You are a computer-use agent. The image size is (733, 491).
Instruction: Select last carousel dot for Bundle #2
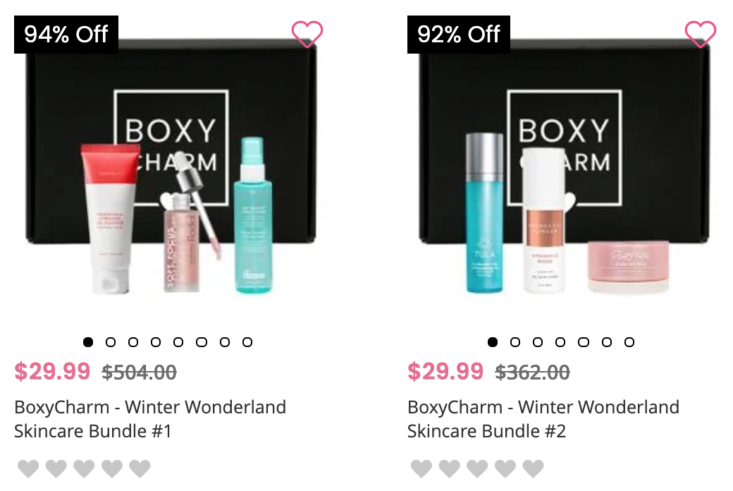pyautogui.click(x=629, y=342)
